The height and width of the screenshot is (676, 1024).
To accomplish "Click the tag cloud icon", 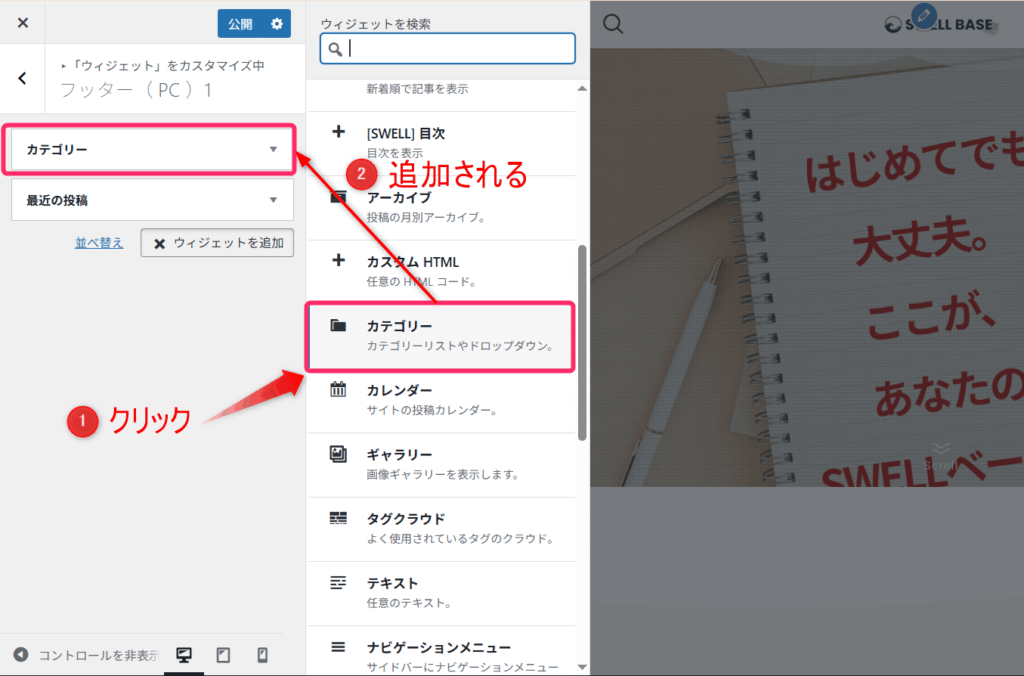I will [x=338, y=518].
